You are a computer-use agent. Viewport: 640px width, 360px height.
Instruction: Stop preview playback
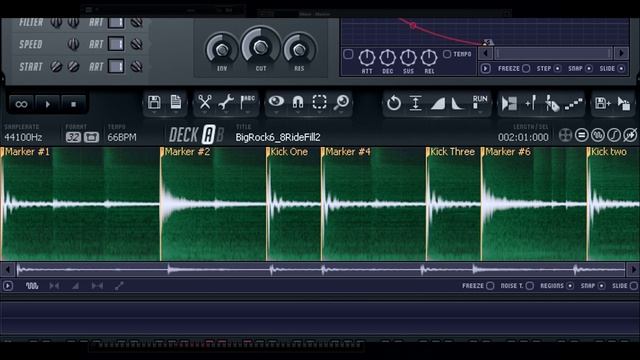coord(73,104)
